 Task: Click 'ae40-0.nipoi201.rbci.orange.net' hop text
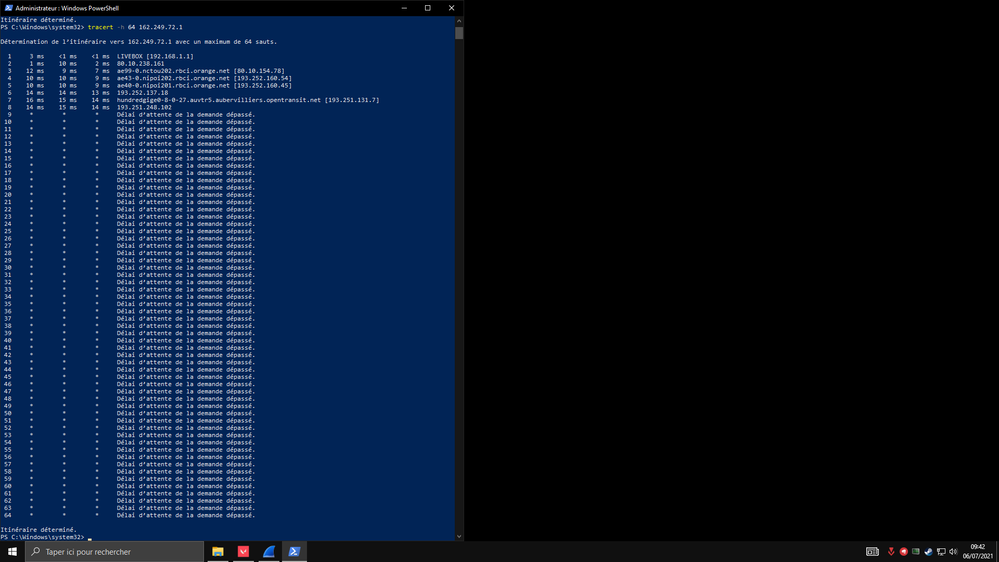click(173, 85)
